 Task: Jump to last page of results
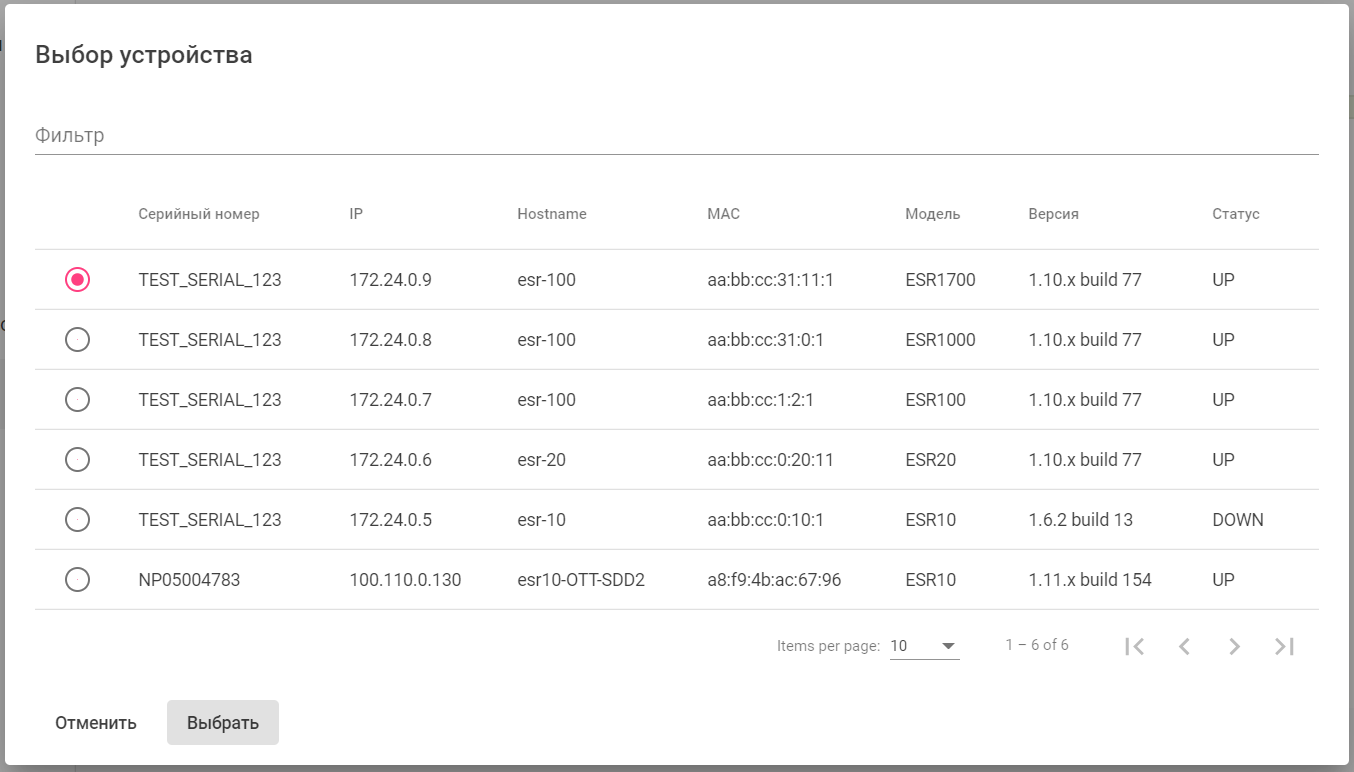pos(1285,646)
